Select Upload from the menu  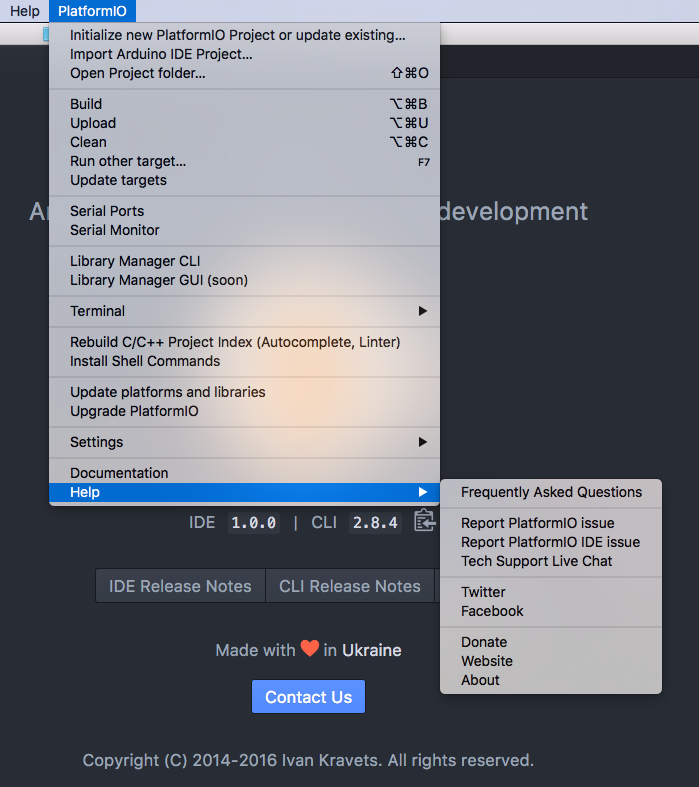(244, 123)
